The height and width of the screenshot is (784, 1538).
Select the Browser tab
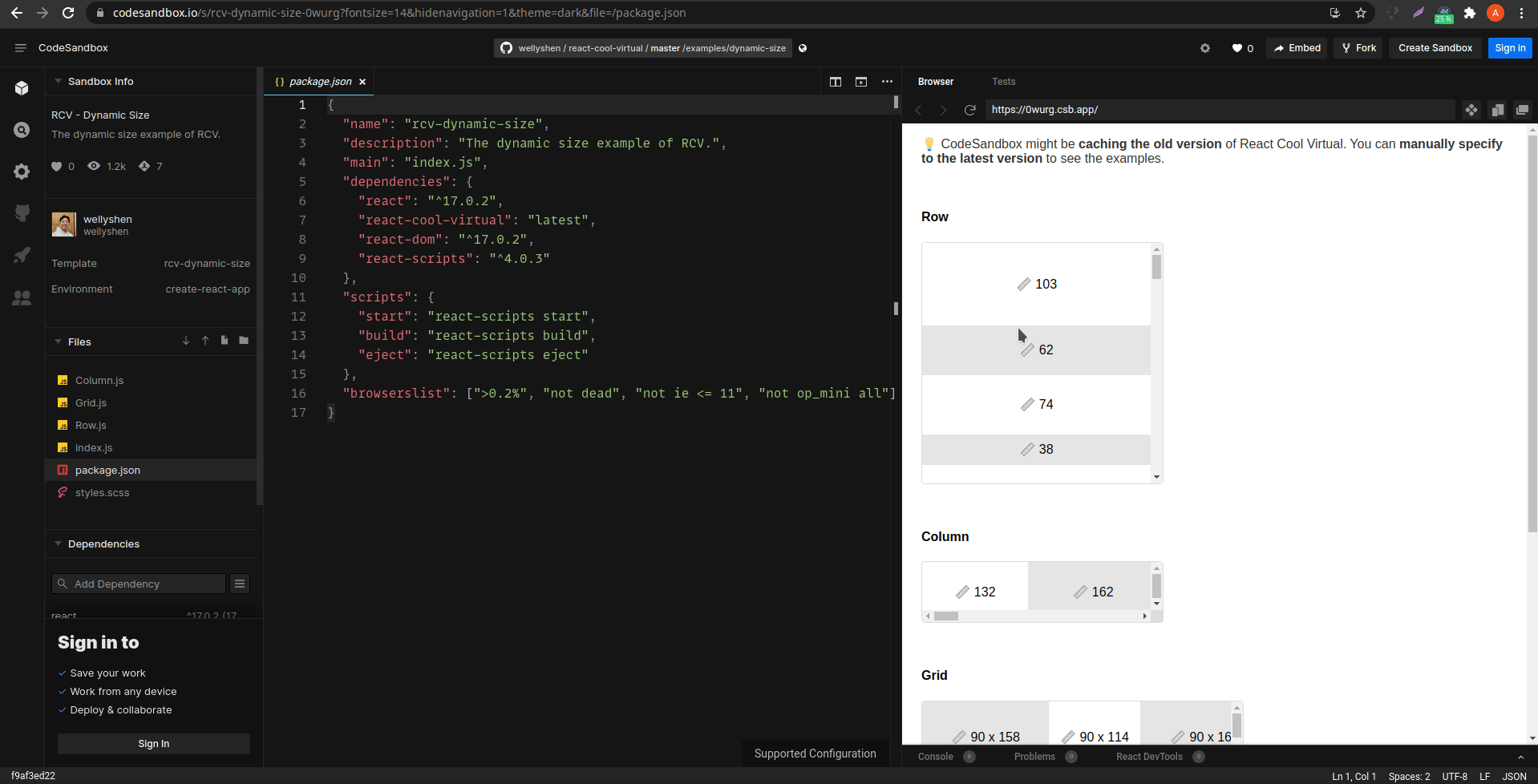pos(935,81)
